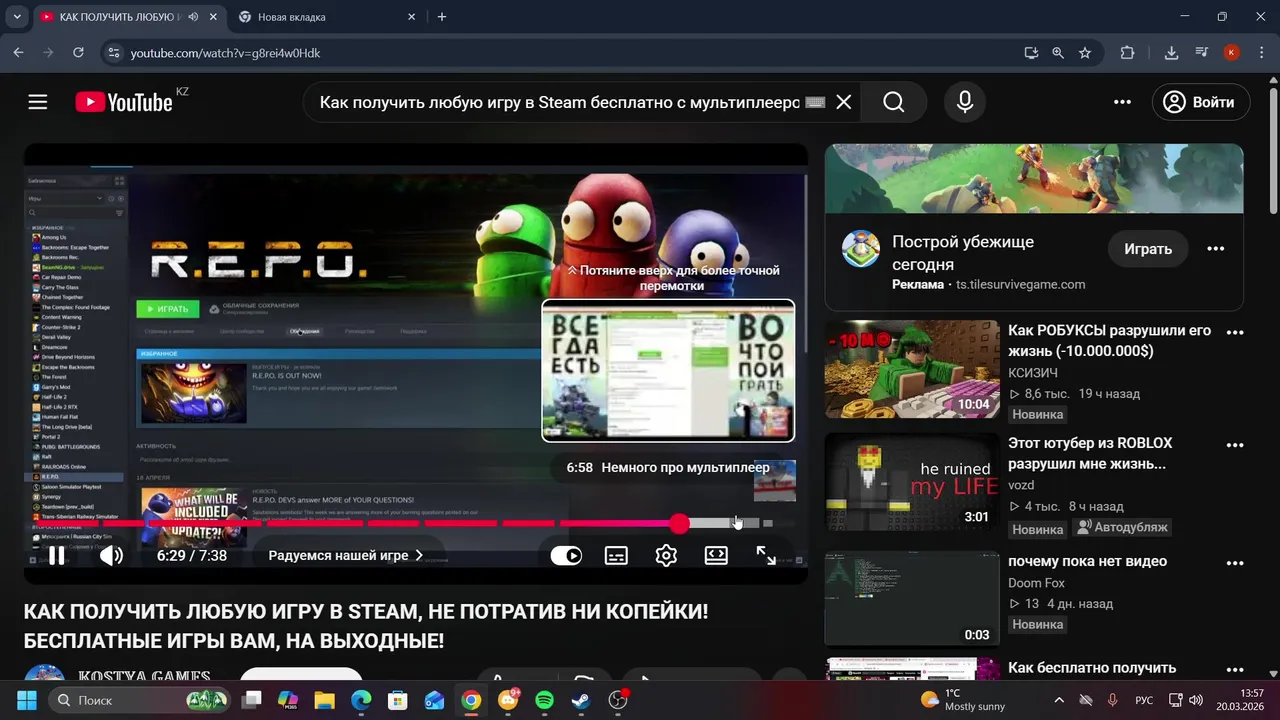The image size is (1280, 720).
Task: Enter fullscreen mode
Action: [766, 555]
